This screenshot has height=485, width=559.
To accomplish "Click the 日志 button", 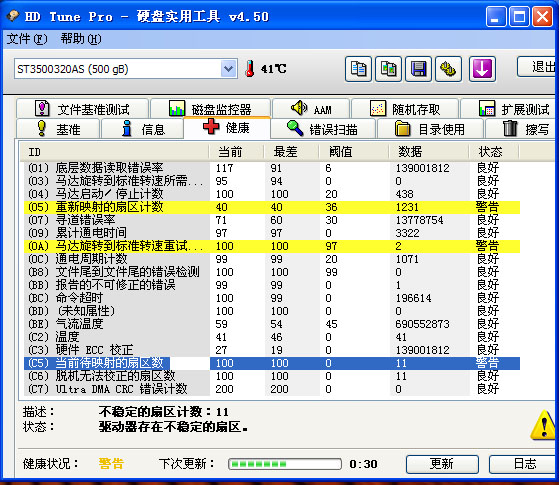I will (523, 464).
